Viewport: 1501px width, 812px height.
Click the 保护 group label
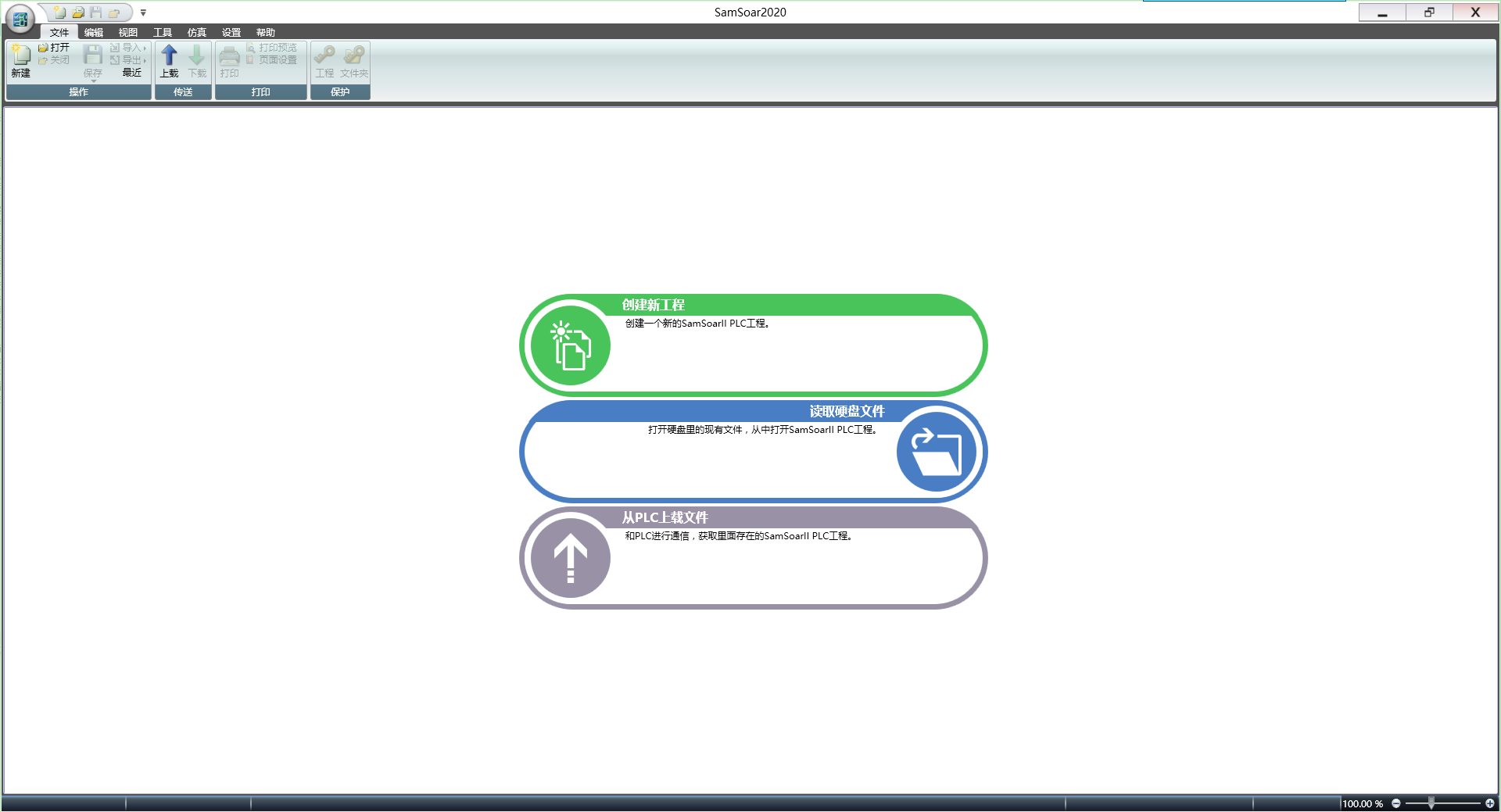tap(340, 92)
